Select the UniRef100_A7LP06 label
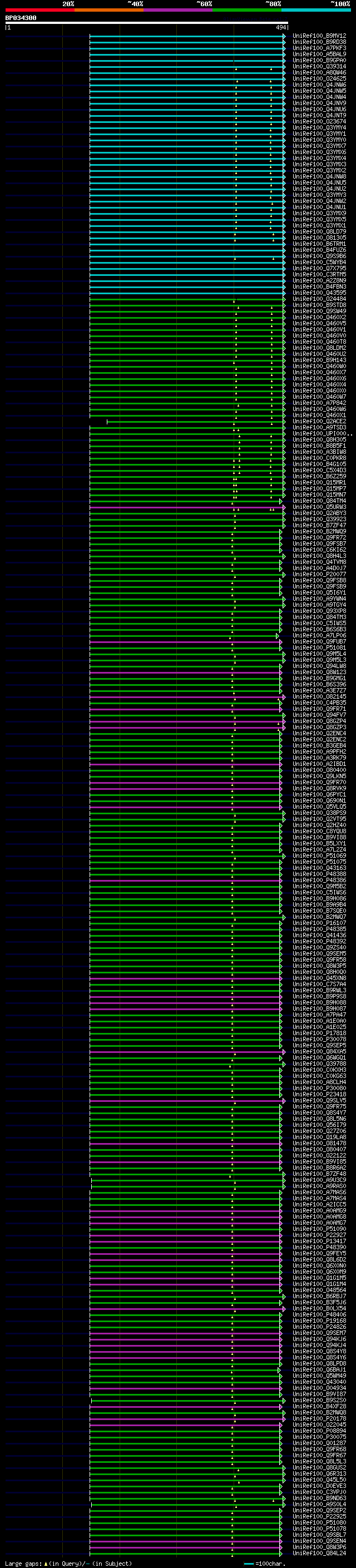 click(319, 635)
